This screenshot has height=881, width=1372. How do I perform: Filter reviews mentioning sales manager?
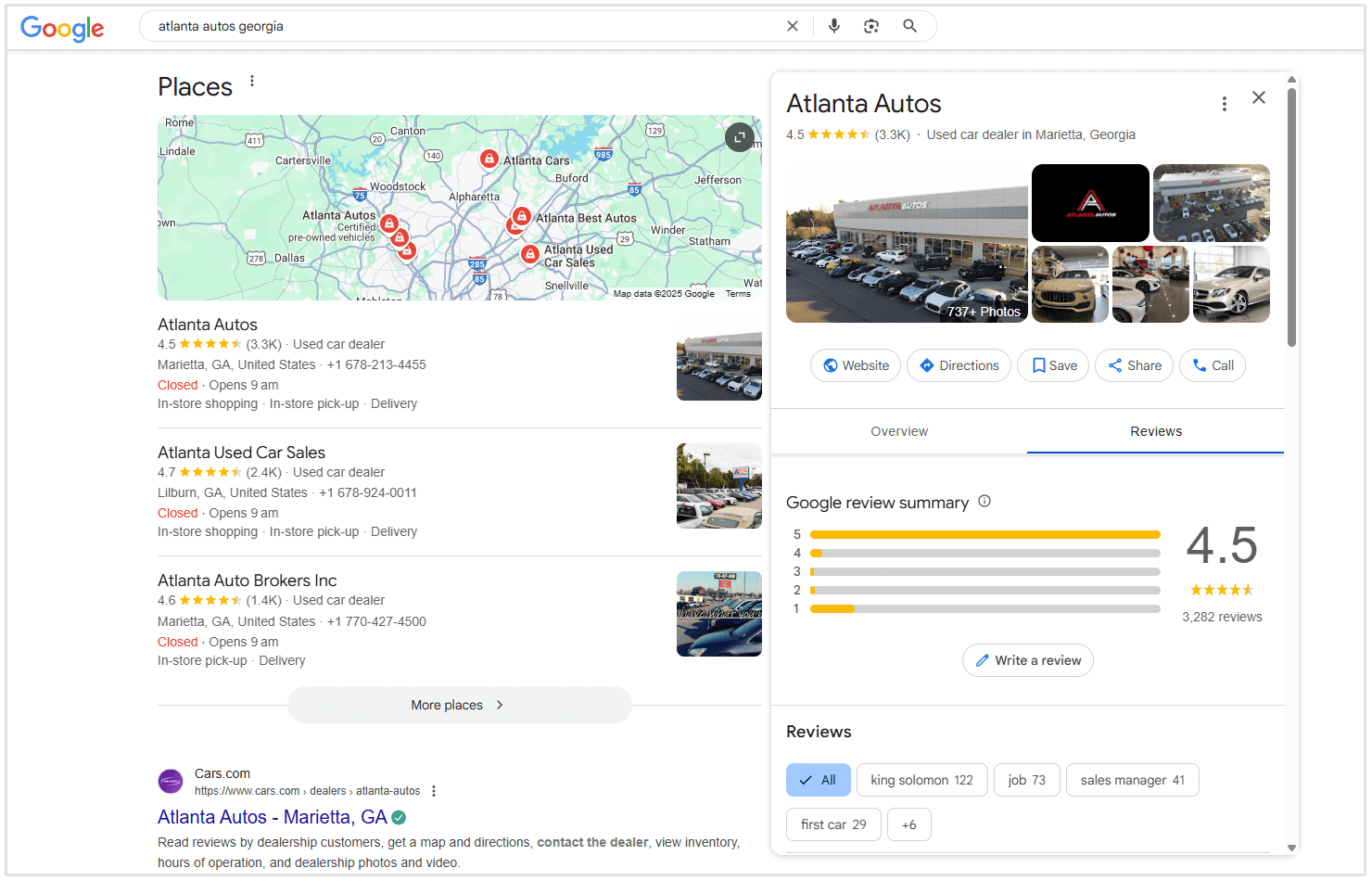pyautogui.click(x=1132, y=780)
